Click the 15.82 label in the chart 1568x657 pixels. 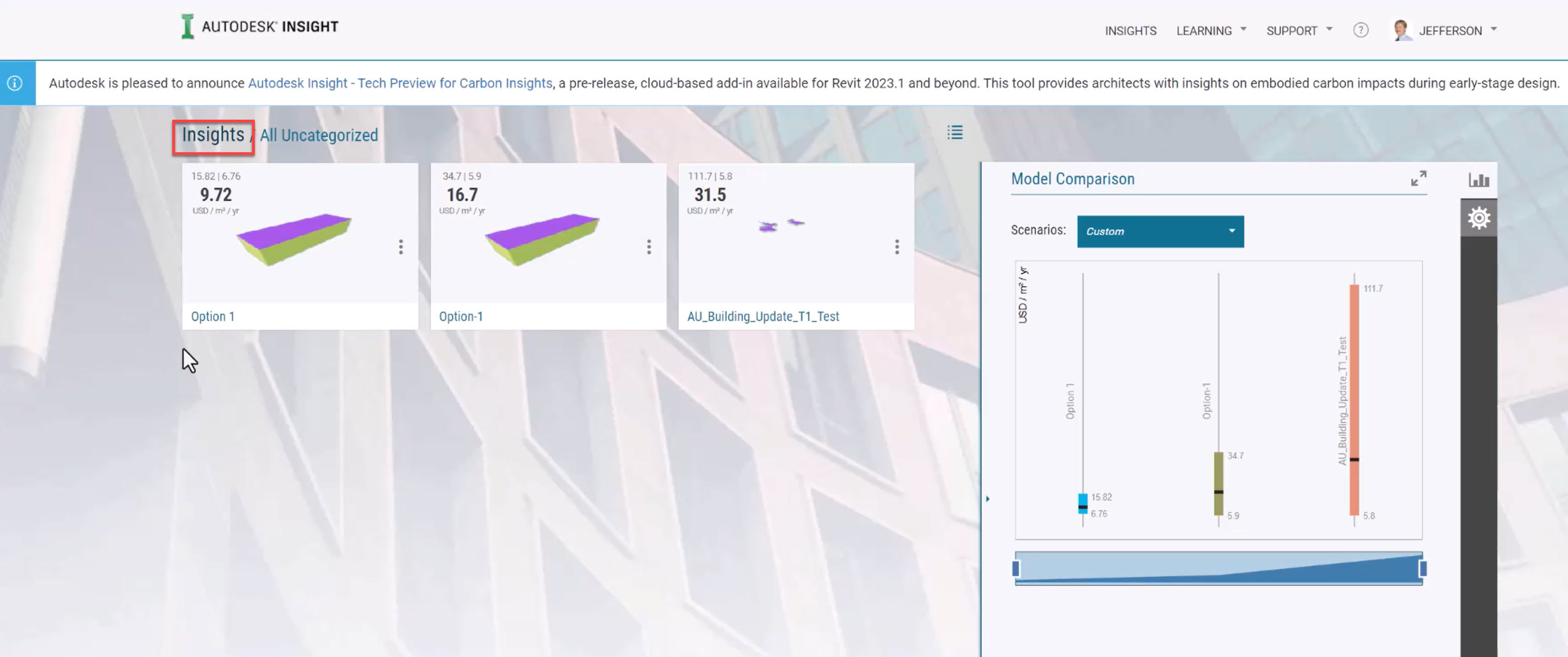tap(1101, 497)
